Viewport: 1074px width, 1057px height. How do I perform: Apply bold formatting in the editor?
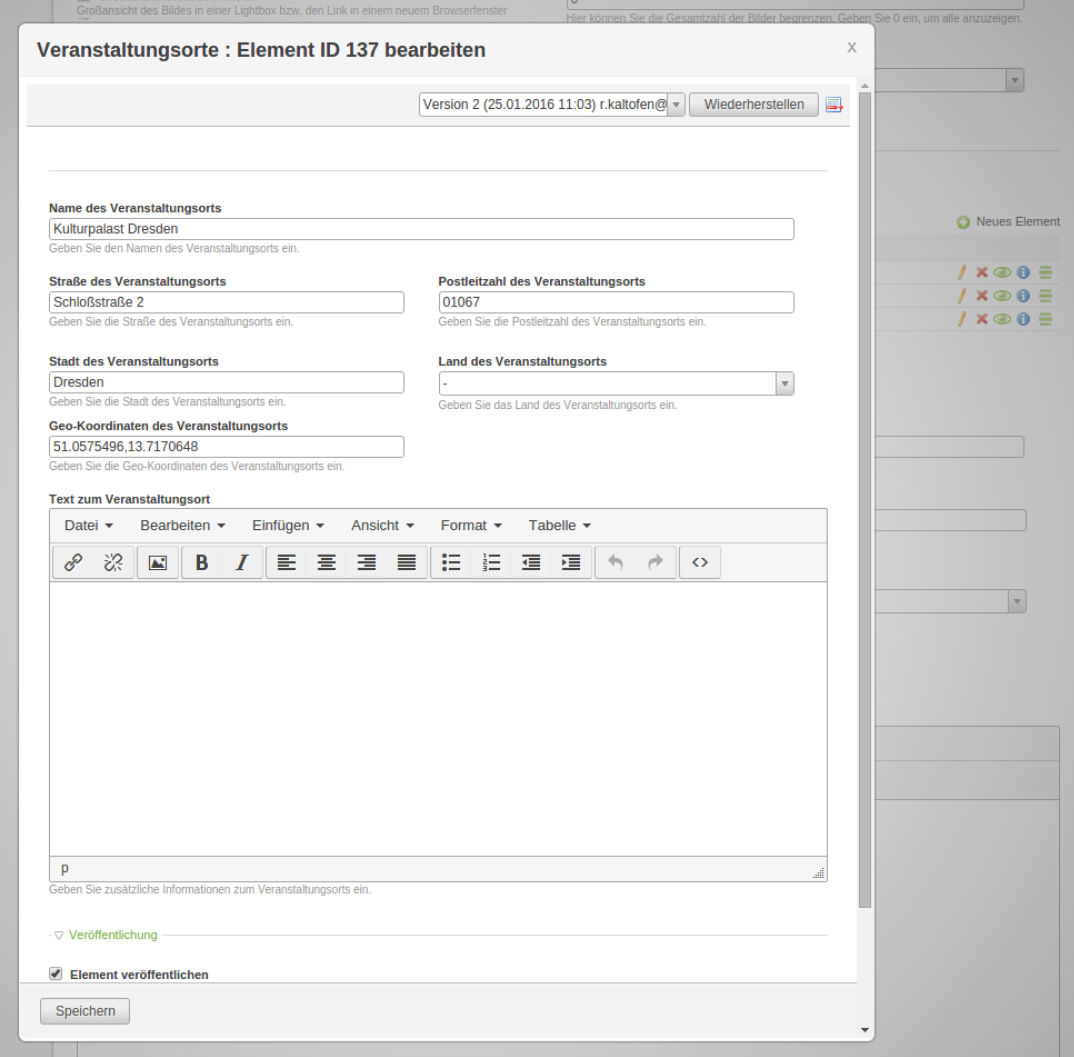202,562
